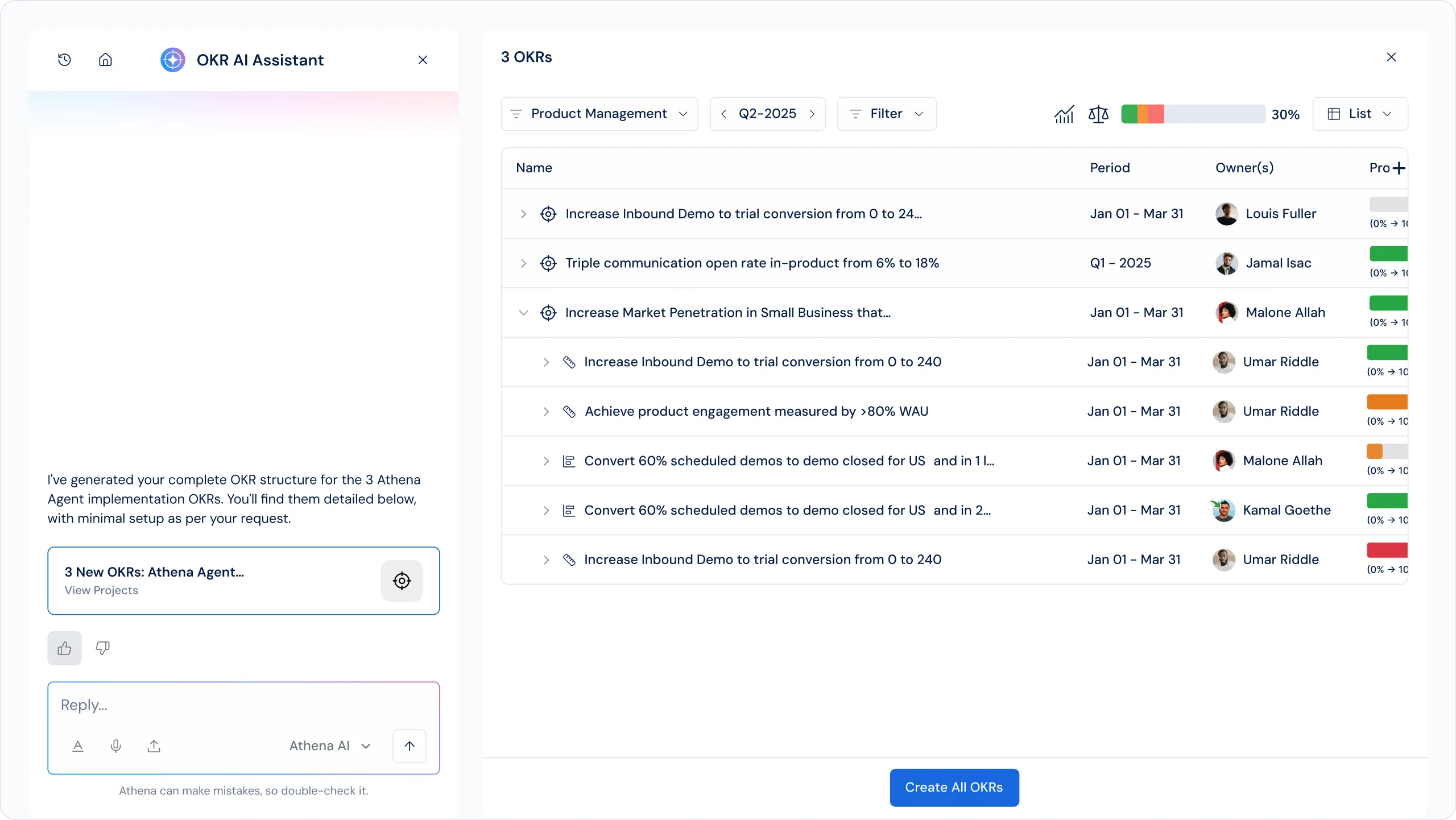Expand Triple communication open rate objective
Image resolution: width=1456 pixels, height=820 pixels.
523,263
